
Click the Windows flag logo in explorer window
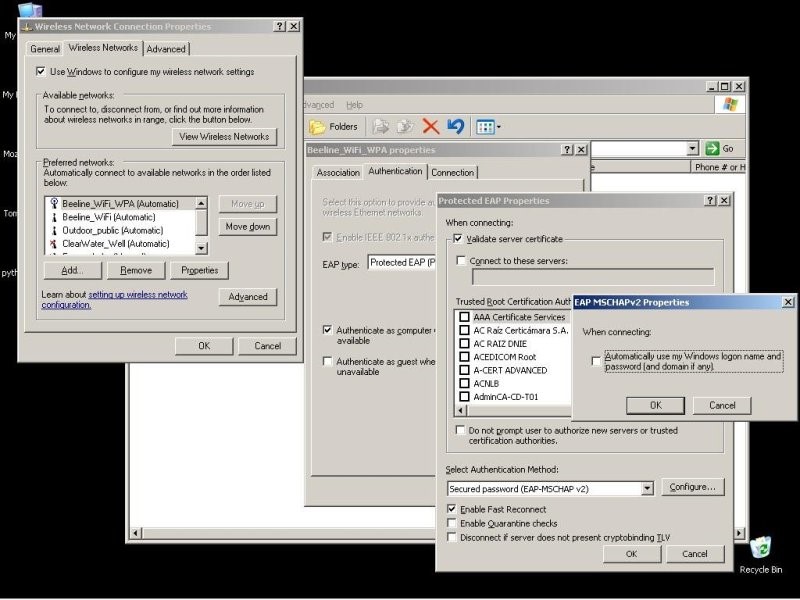[x=730, y=105]
